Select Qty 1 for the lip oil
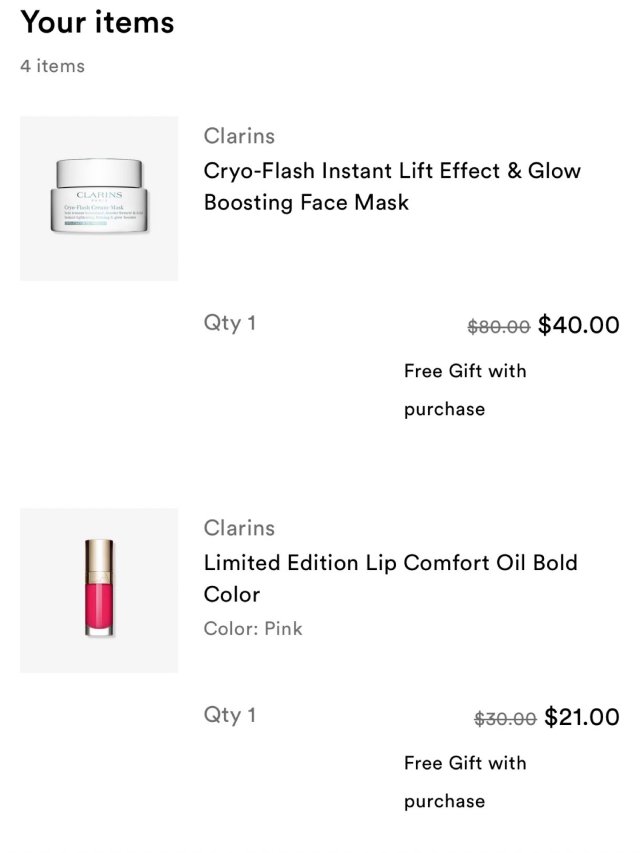The image size is (640, 853). coord(230,715)
